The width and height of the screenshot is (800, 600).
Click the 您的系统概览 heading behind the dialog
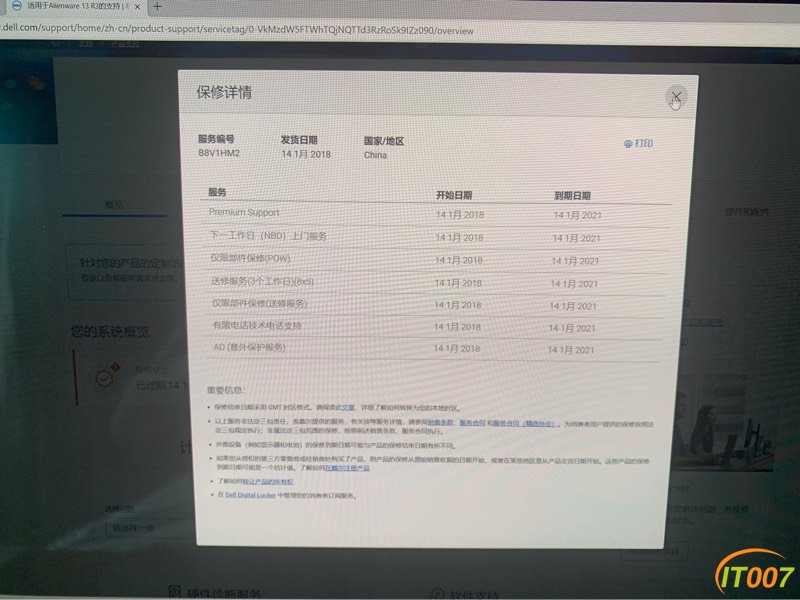pyautogui.click(x=110, y=332)
